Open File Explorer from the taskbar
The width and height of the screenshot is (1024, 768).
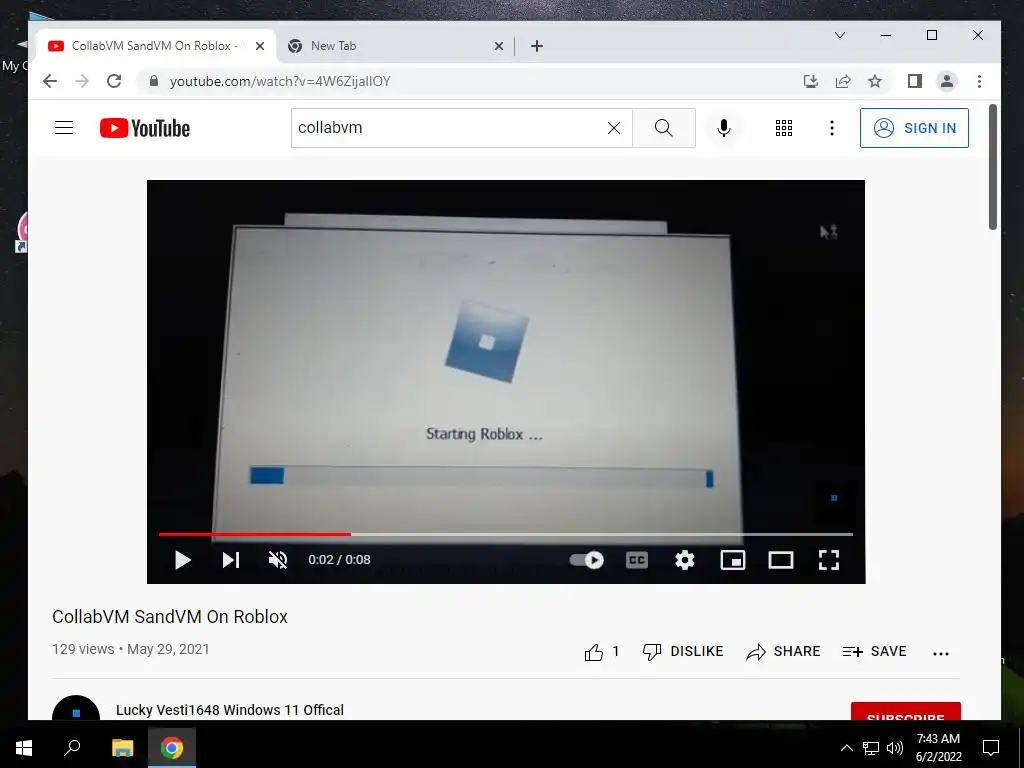click(122, 748)
